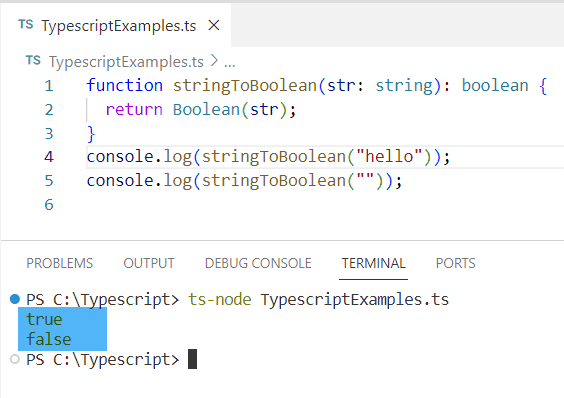Click the "hello" string literal on line 4

389,157
